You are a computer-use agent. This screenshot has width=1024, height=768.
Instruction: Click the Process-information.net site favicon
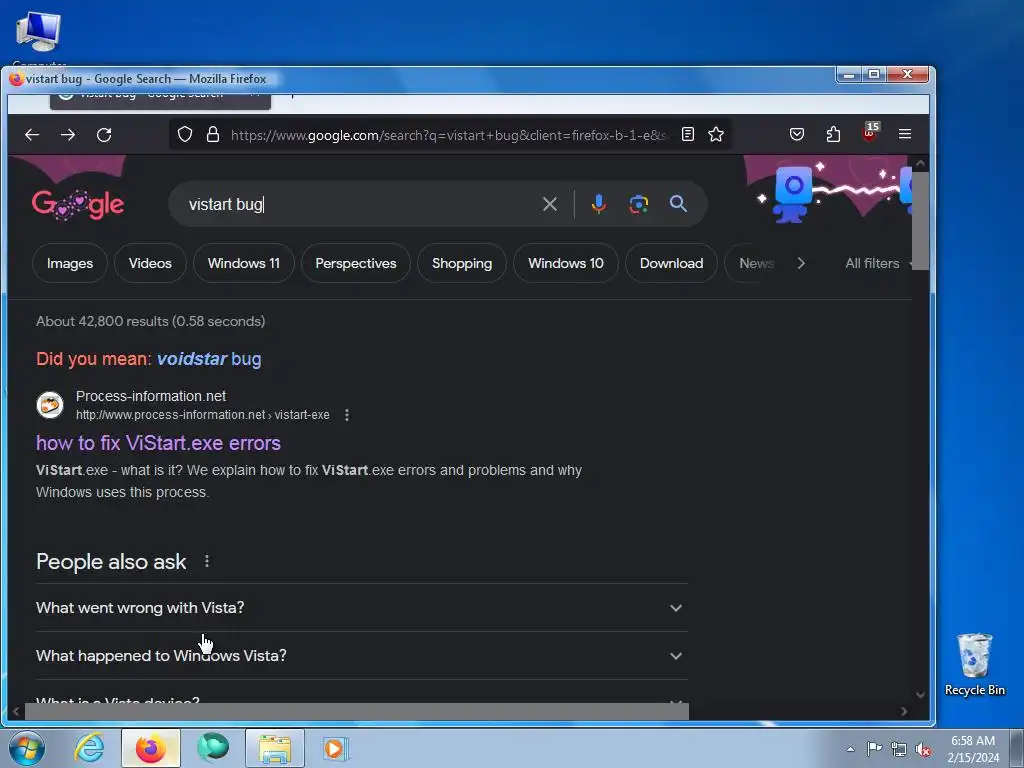point(50,405)
